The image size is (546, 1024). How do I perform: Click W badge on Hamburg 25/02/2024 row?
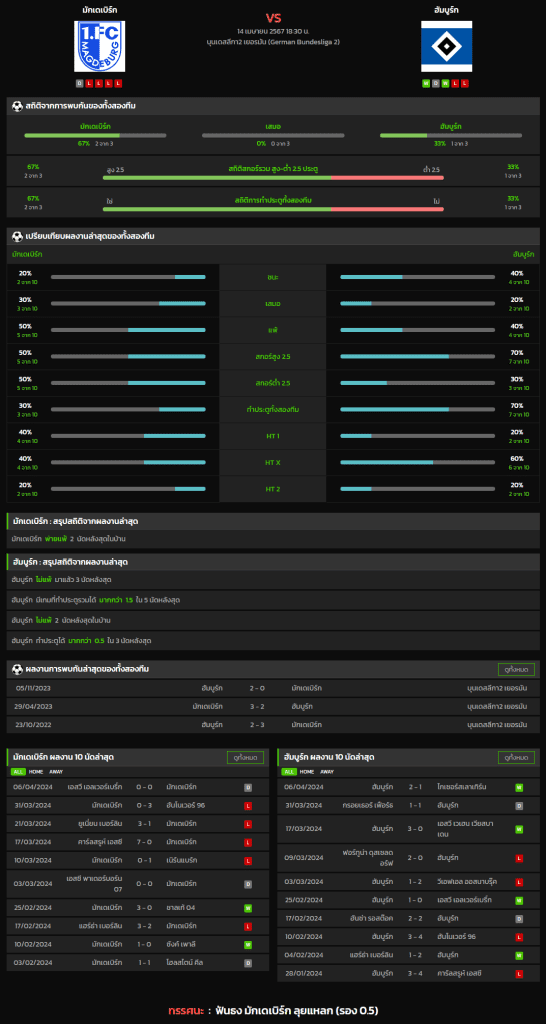tap(519, 900)
